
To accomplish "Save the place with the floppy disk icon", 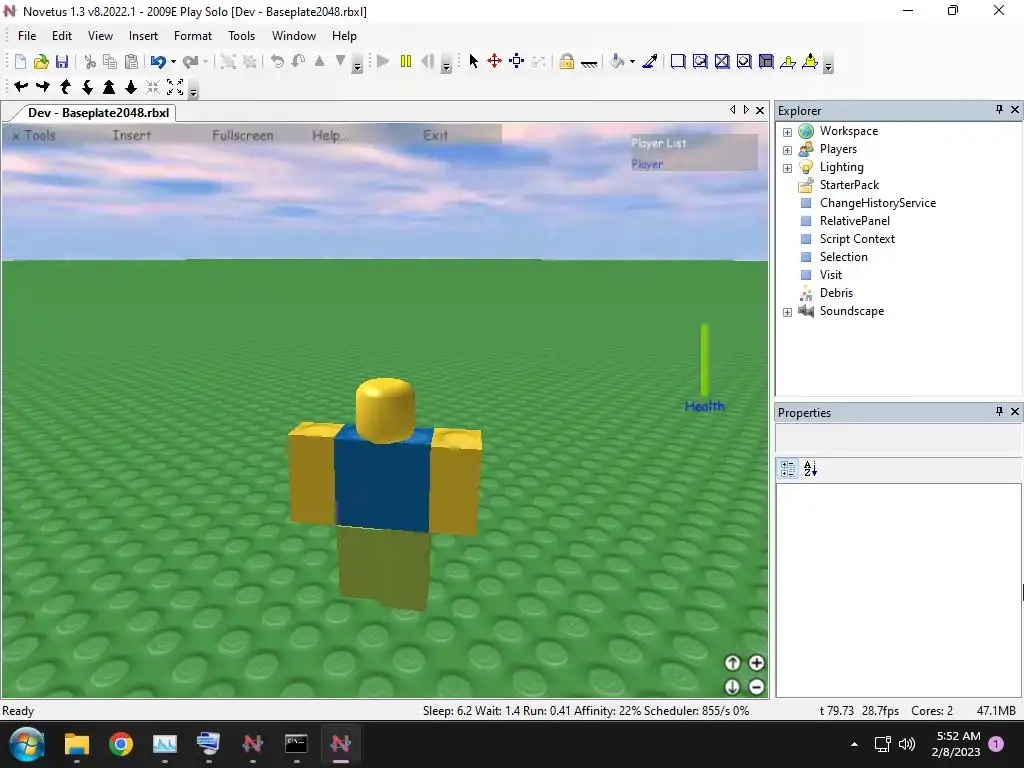I will click(x=62, y=61).
